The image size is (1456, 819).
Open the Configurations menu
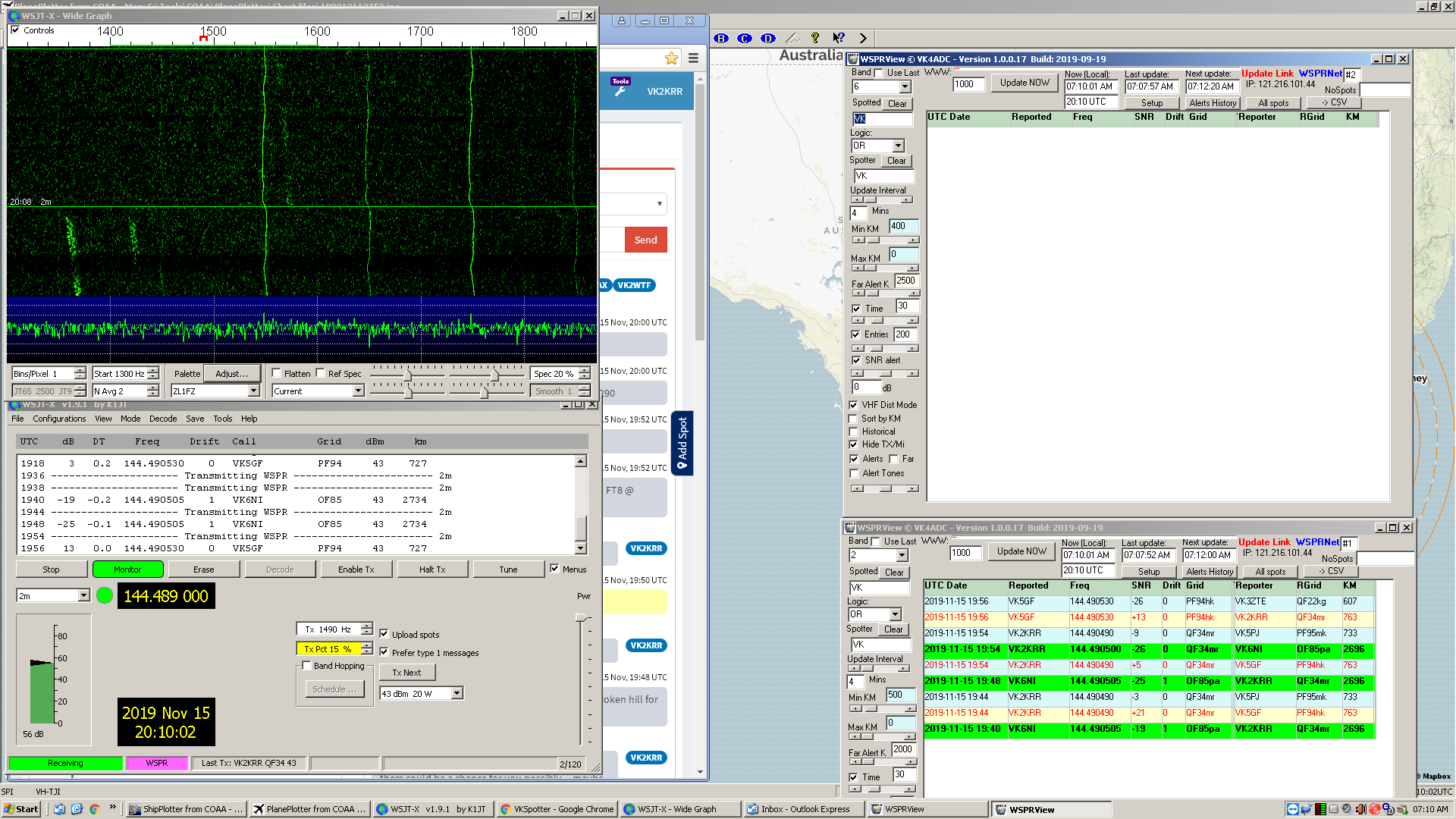point(59,419)
